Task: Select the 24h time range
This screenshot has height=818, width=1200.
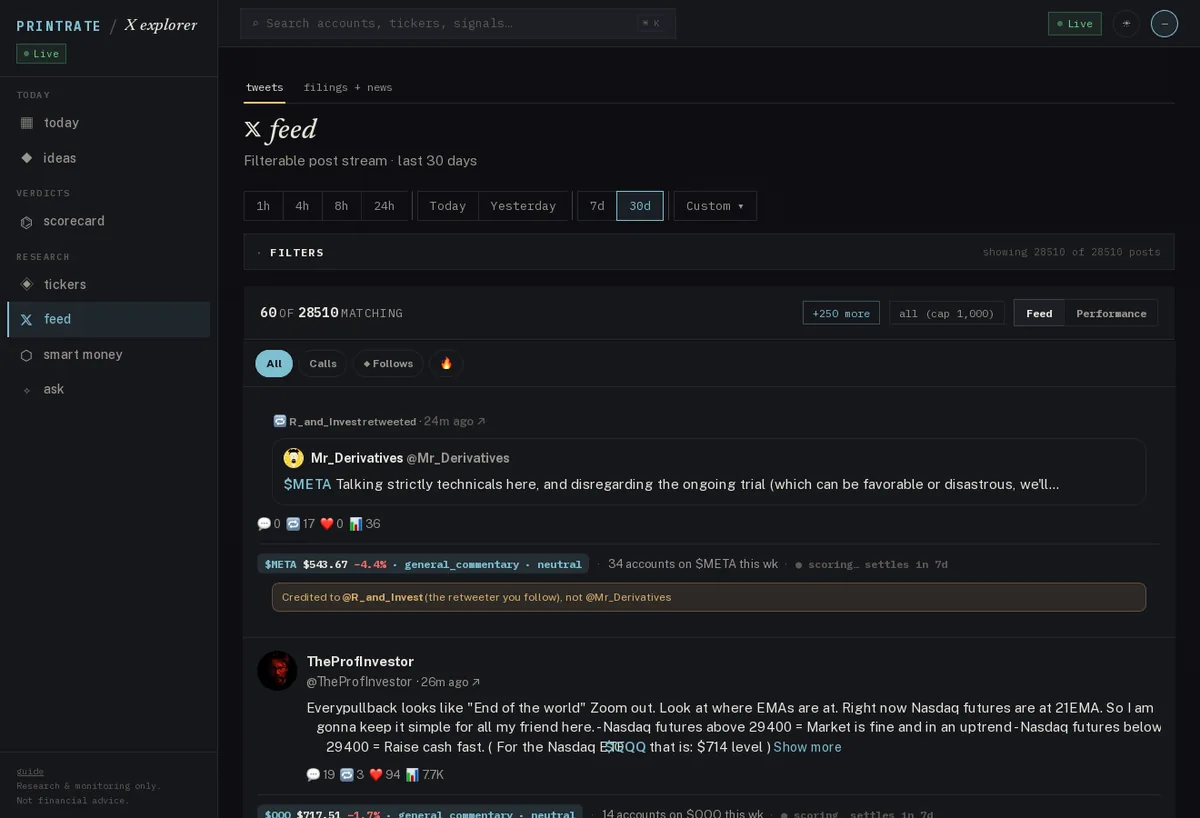Action: [x=384, y=206]
